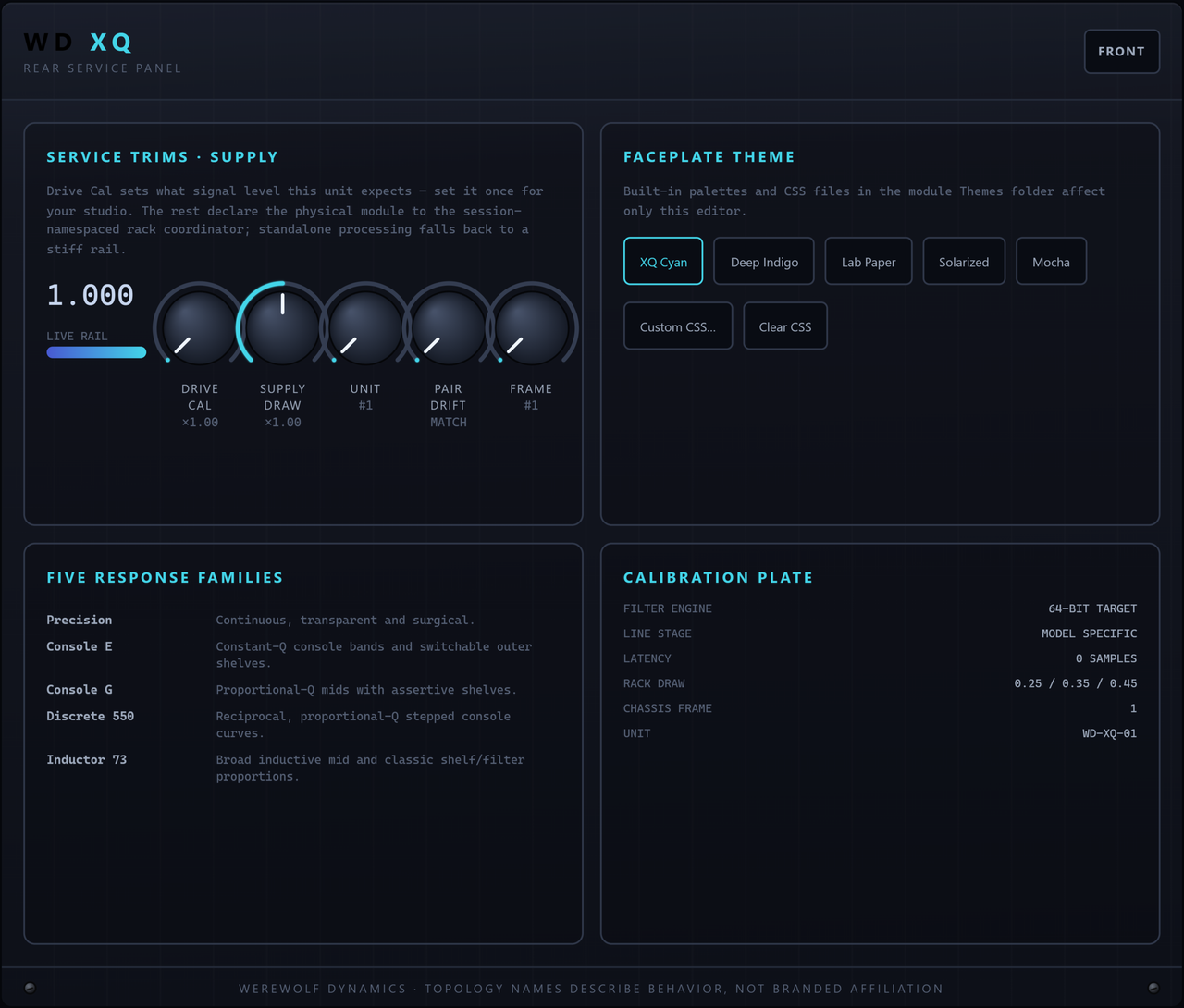1184x1008 pixels.
Task: Click the Five Response Families heading
Action: (x=165, y=578)
